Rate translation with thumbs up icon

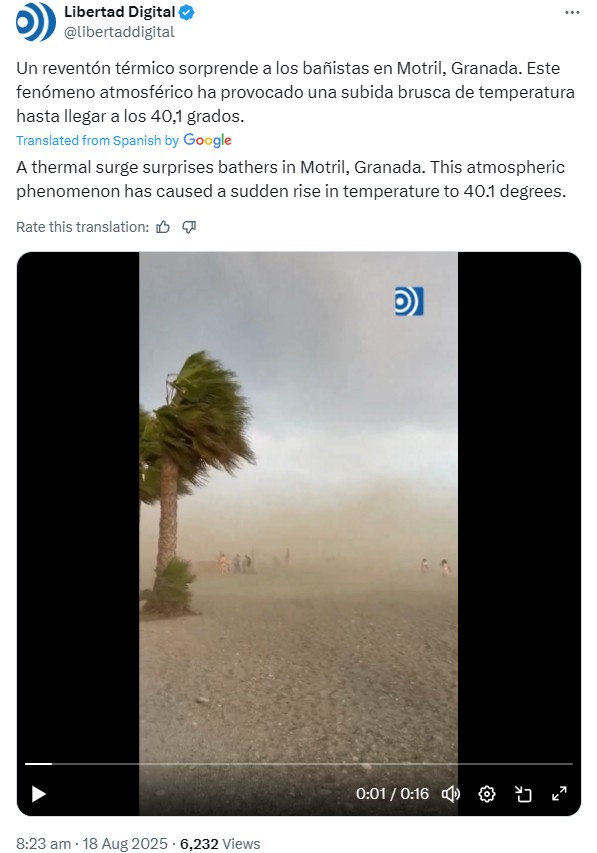pyautogui.click(x=163, y=227)
